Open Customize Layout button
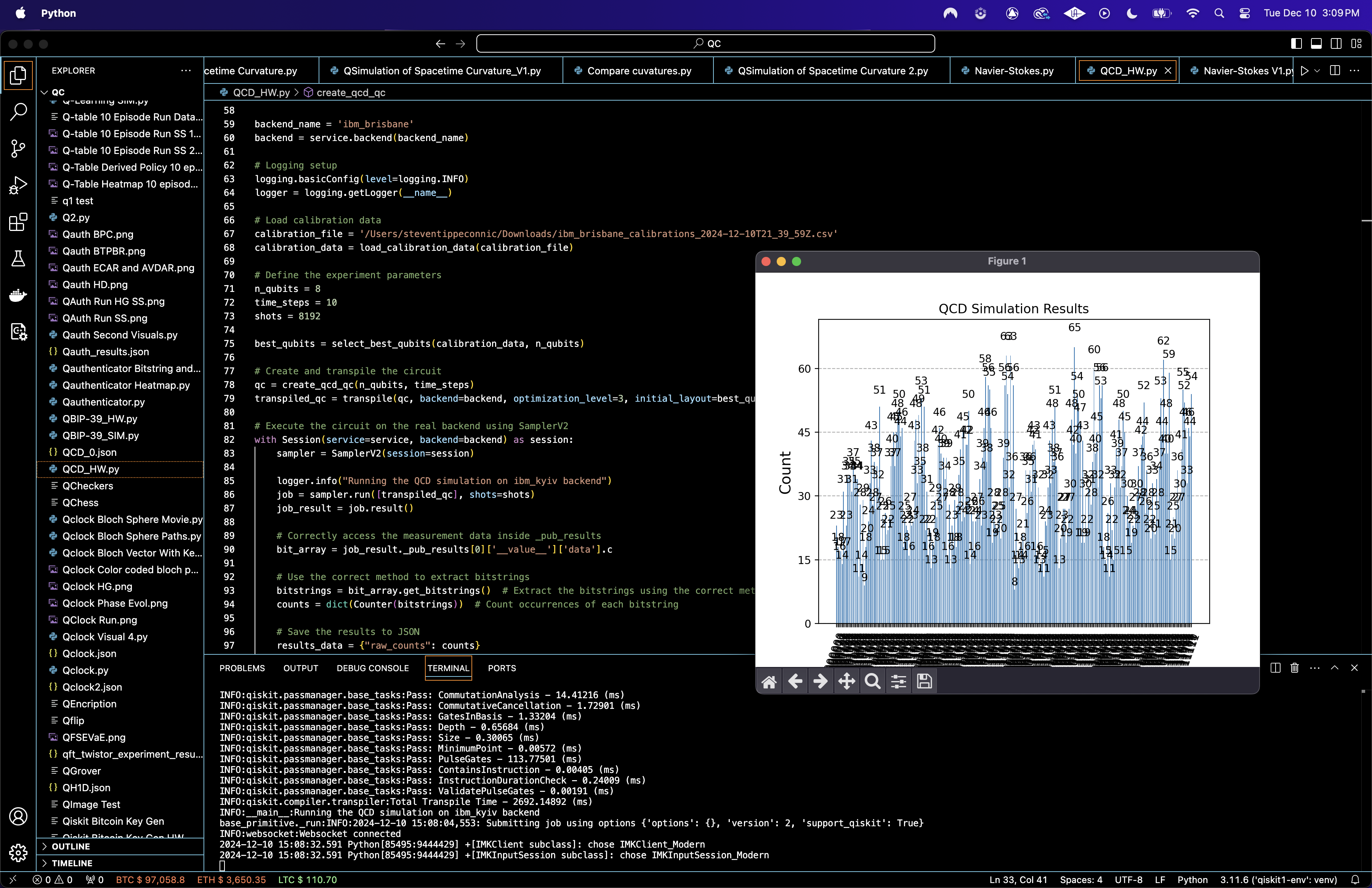 [1356, 43]
